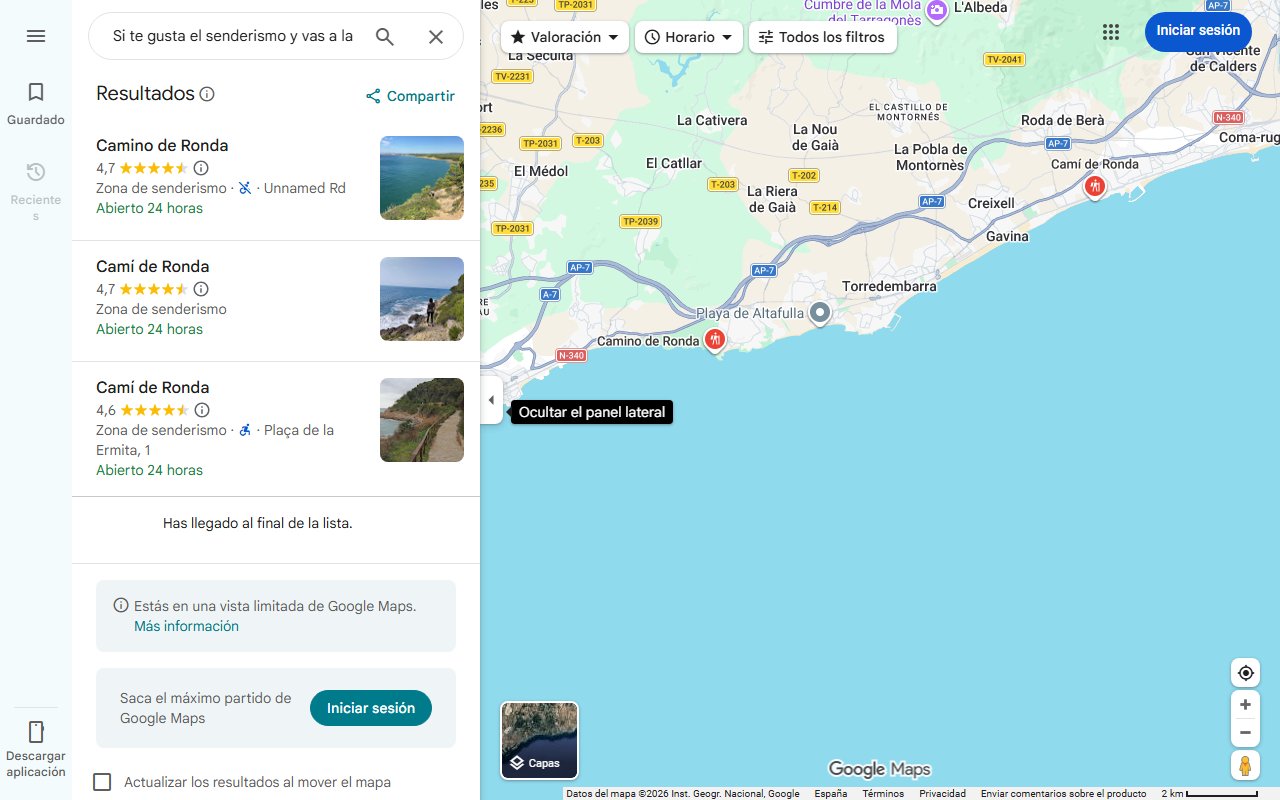Center the map with the my-location icon
The width and height of the screenshot is (1280, 800).
pyautogui.click(x=1245, y=672)
